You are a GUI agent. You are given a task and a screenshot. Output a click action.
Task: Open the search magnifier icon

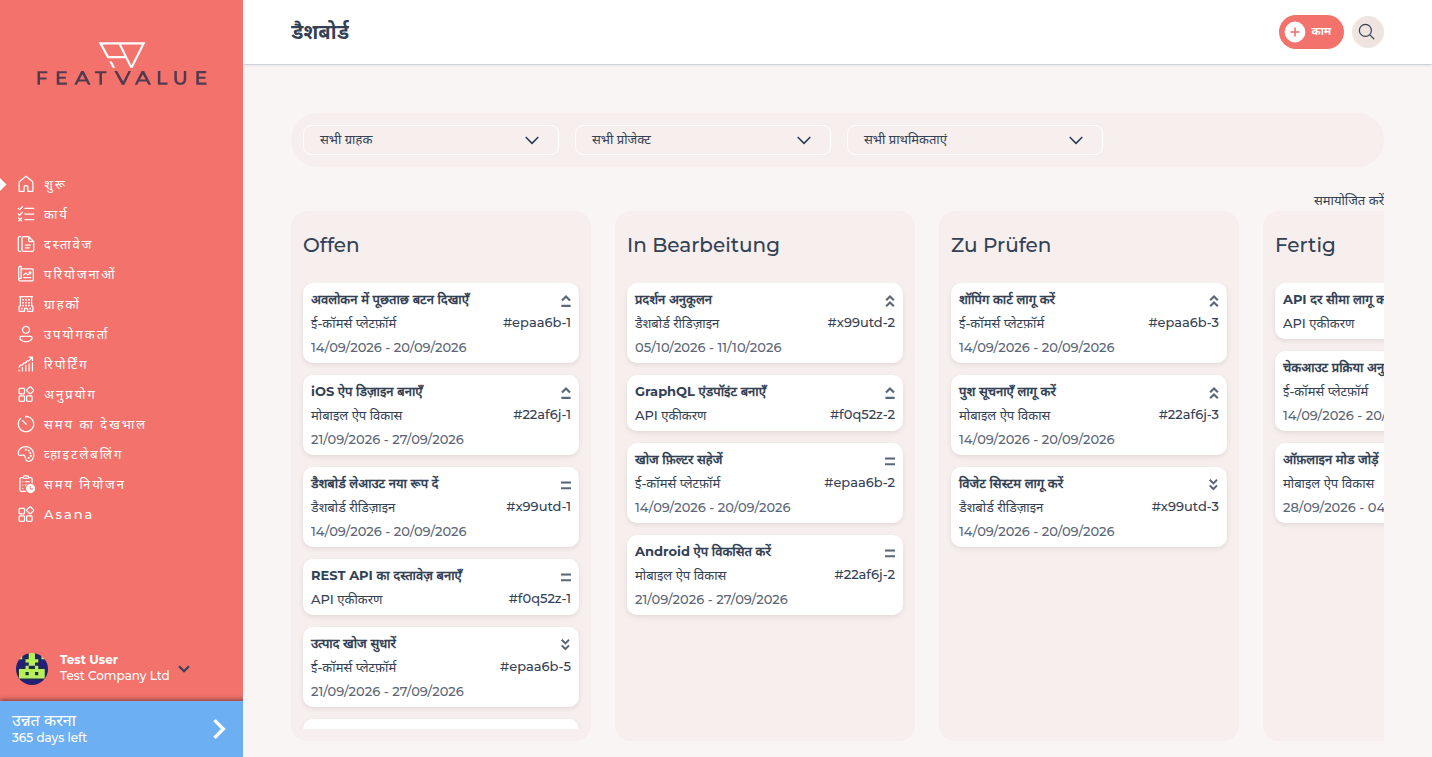(x=1367, y=32)
